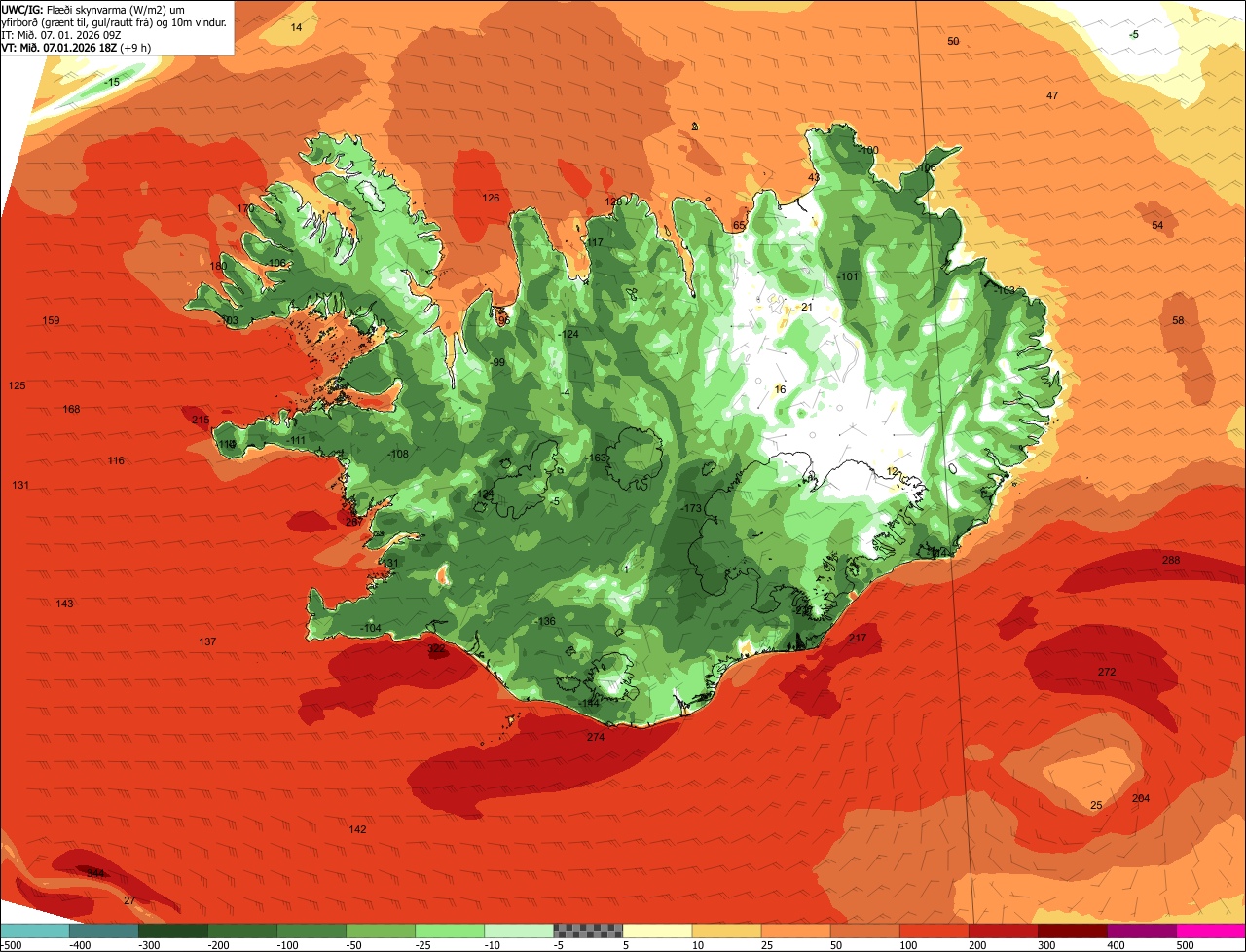Click the legend swatch between -300 and -200
Image resolution: width=1246 pixels, height=952 pixels.
(173, 930)
